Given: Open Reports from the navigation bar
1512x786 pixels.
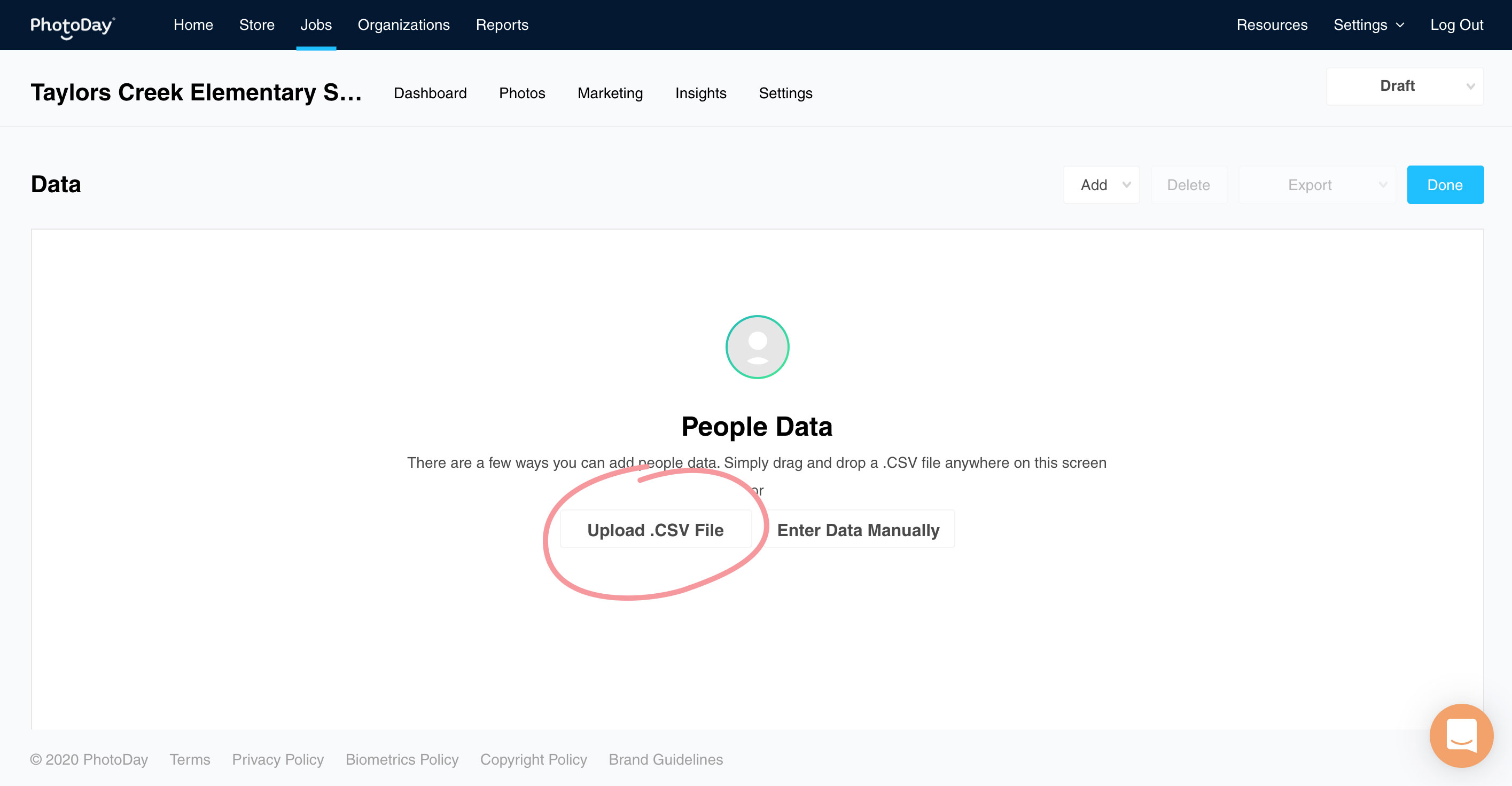Looking at the screenshot, I should (x=501, y=25).
